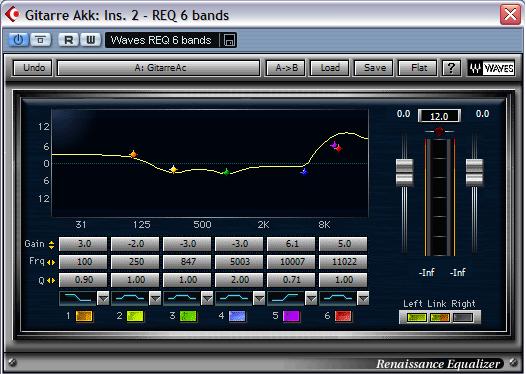
Task: Open help with the question mark button
Action: (451, 68)
